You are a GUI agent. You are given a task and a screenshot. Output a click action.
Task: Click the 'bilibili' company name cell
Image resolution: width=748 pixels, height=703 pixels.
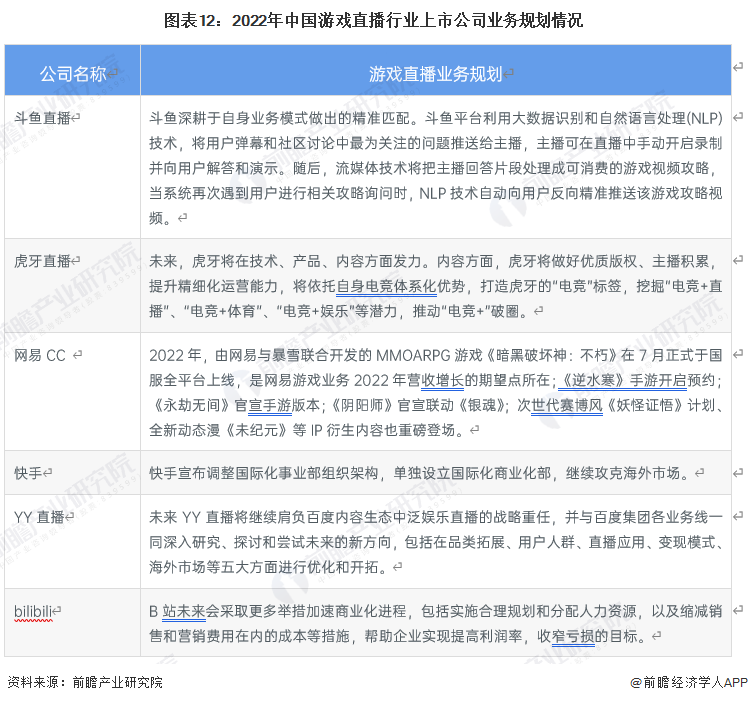[x=73, y=622]
